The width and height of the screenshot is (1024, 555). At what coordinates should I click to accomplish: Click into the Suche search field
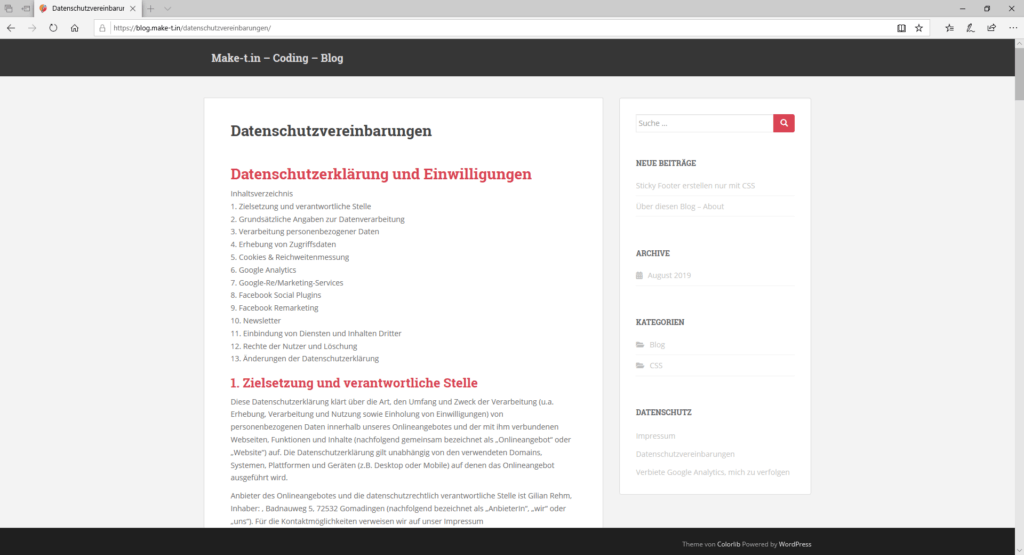[704, 123]
